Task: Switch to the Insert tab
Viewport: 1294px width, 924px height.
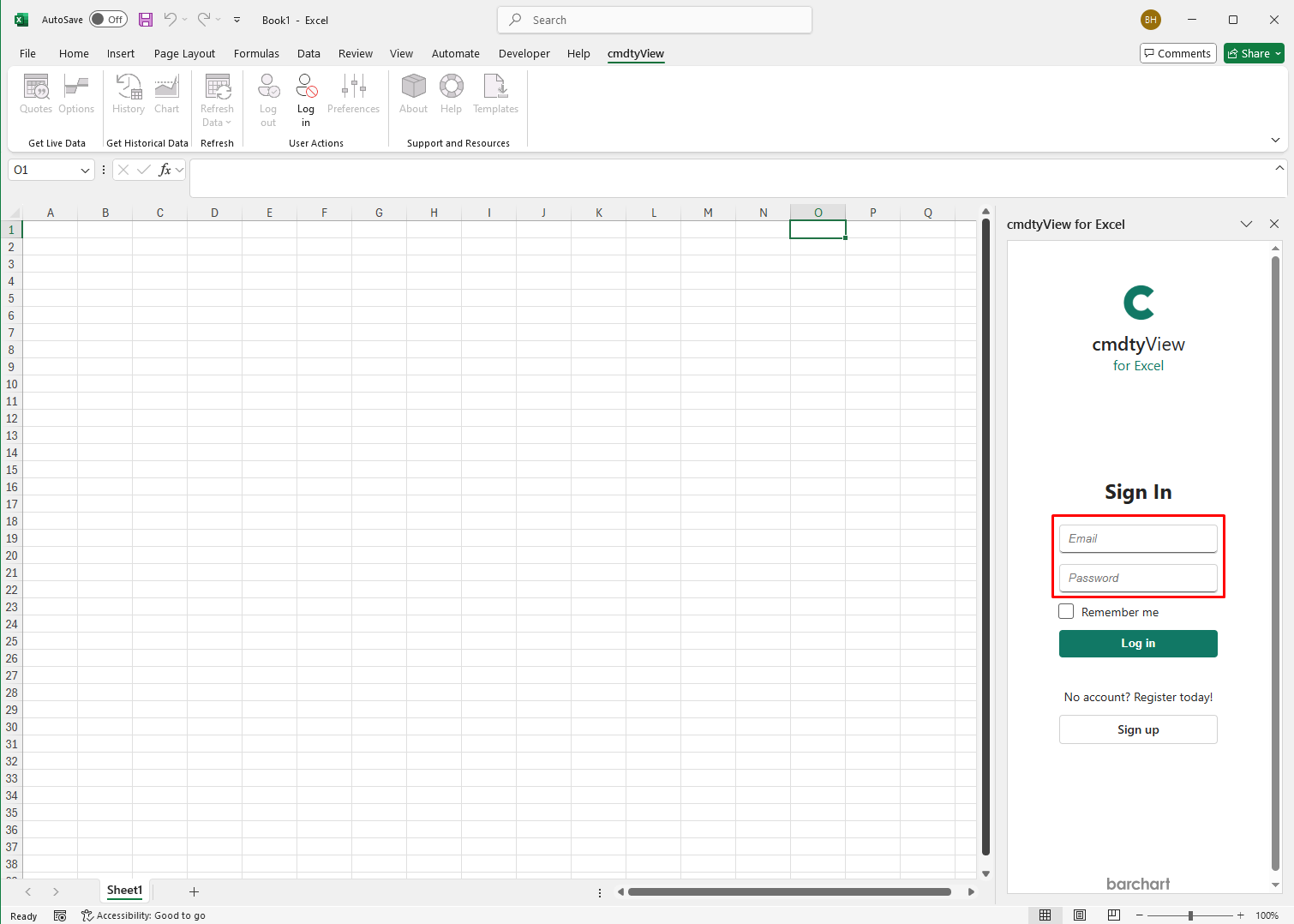Action: pos(121,53)
